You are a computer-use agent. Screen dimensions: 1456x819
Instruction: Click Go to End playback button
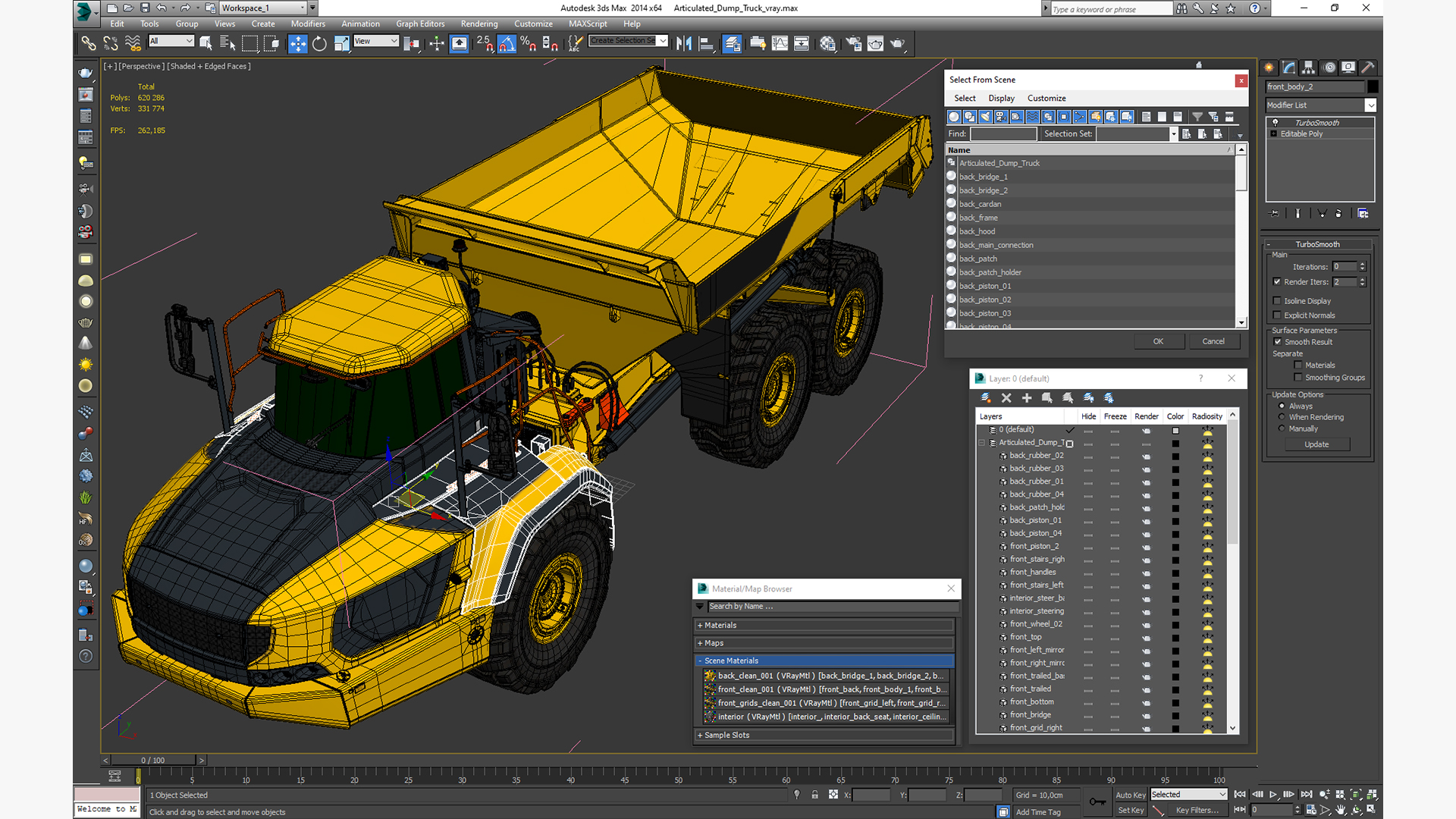click(1307, 795)
